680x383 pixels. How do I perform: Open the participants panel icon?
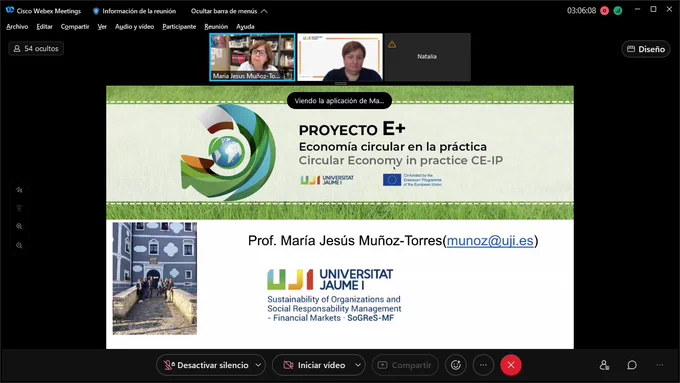[x=605, y=365]
